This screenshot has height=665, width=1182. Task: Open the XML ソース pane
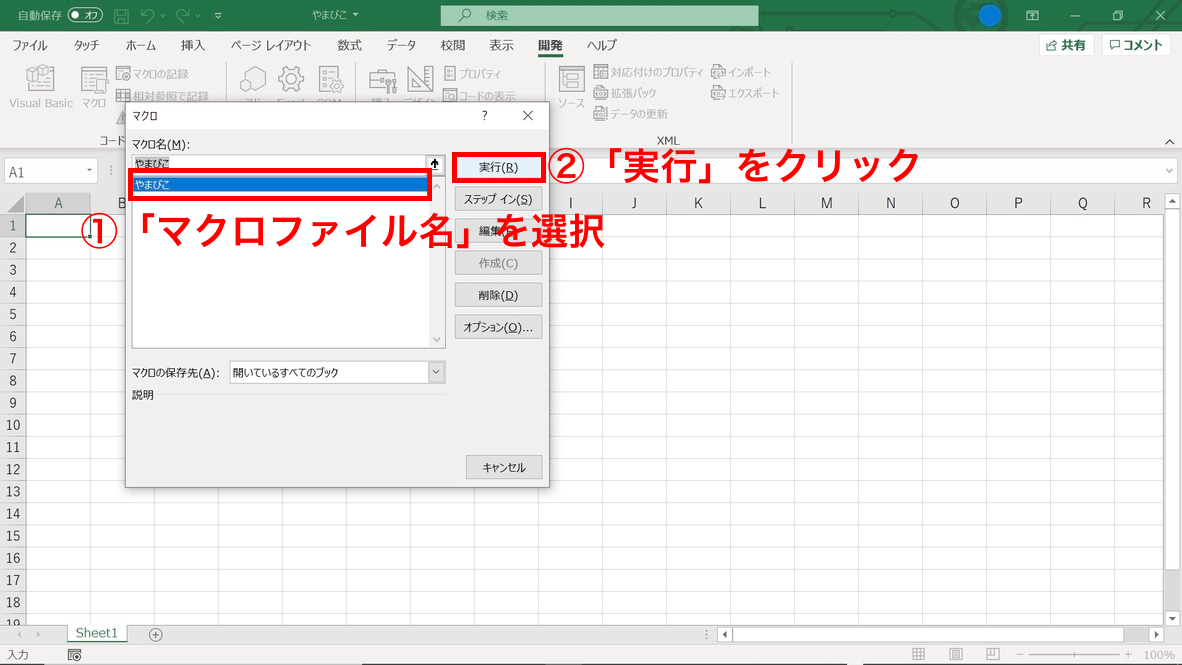point(571,87)
